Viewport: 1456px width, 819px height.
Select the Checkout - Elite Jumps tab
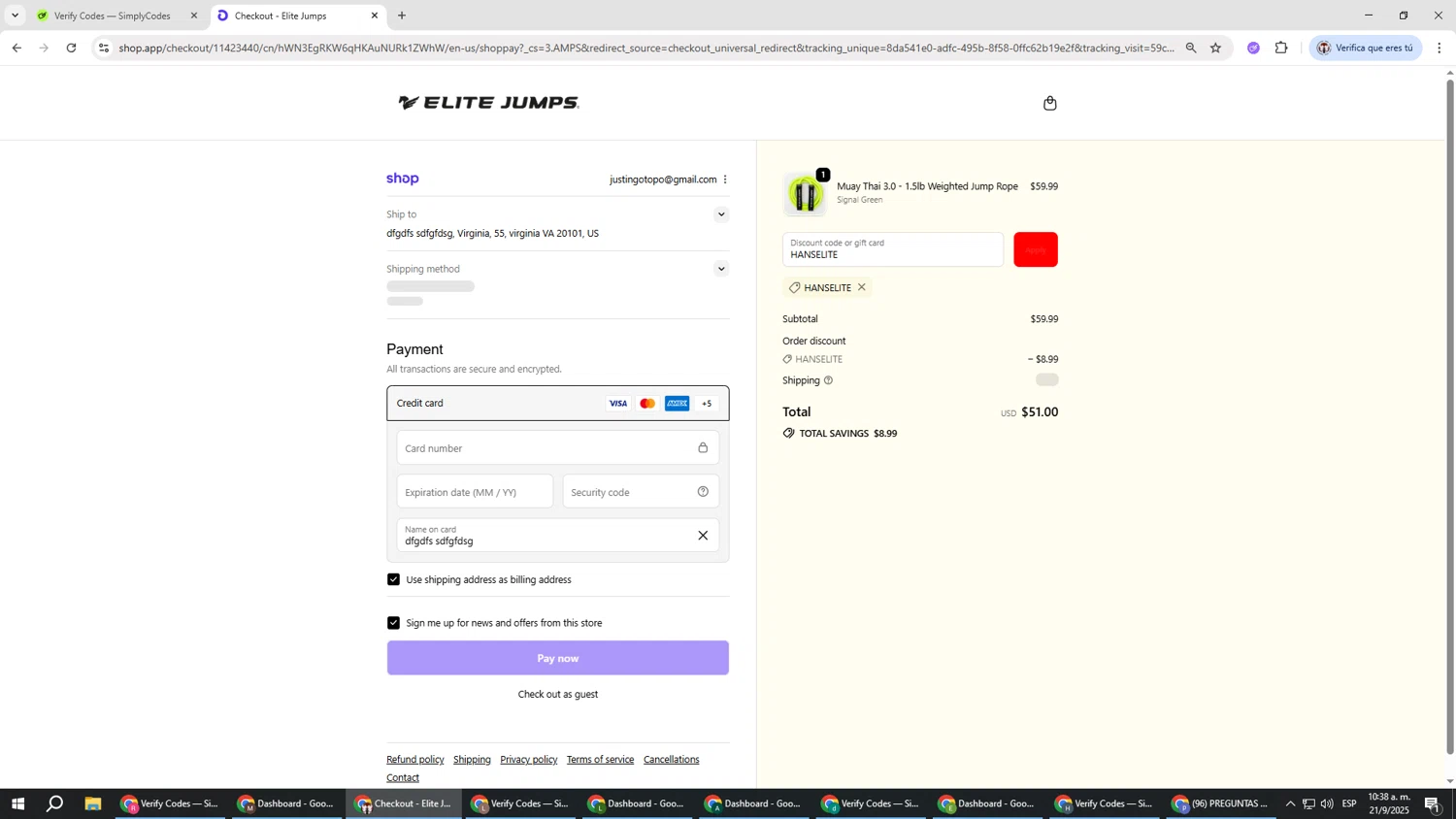298,16
